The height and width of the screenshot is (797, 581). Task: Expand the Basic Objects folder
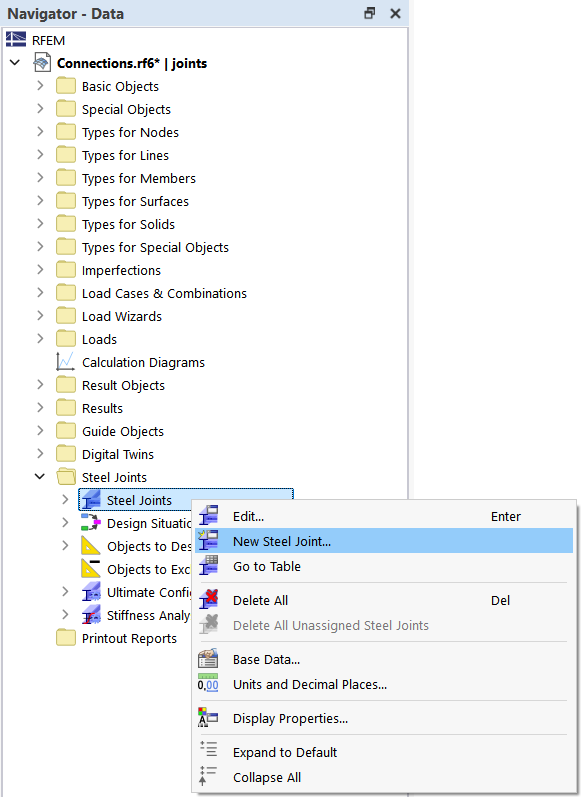(x=40, y=85)
